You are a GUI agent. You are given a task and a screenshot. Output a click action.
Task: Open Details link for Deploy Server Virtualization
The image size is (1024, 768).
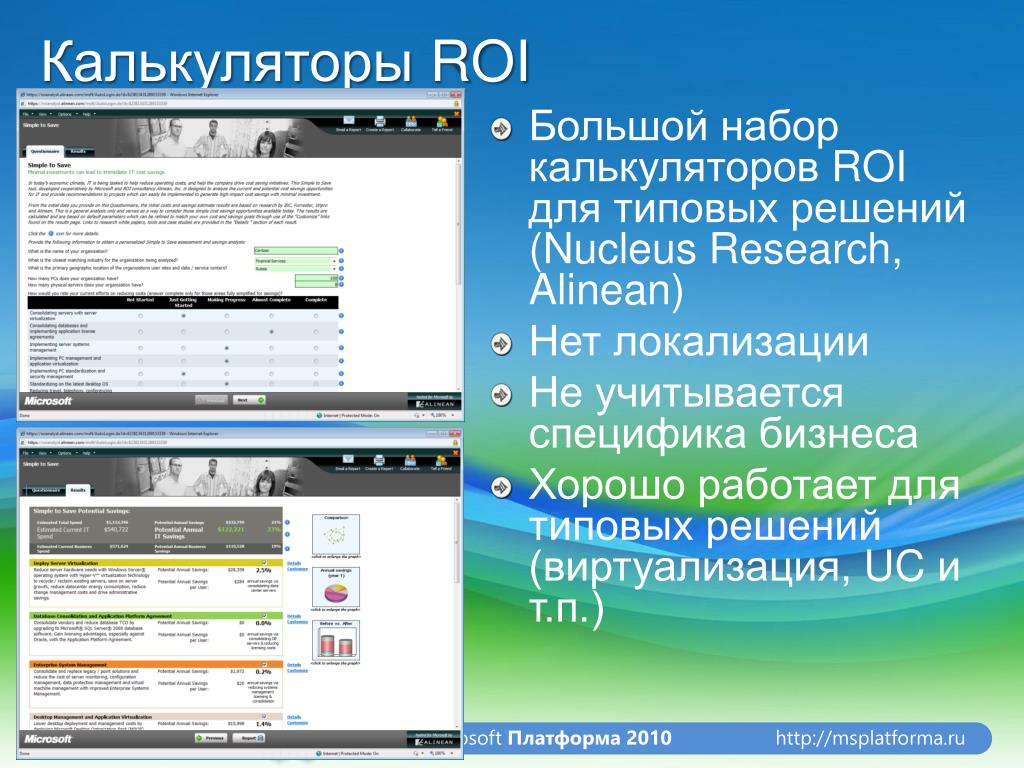295,563
